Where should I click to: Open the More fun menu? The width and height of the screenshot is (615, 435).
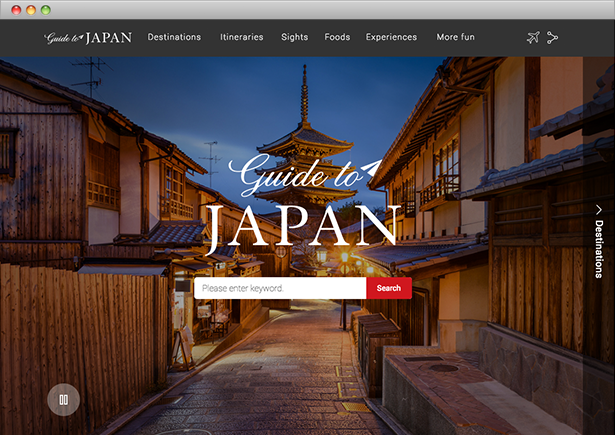pyautogui.click(x=455, y=37)
